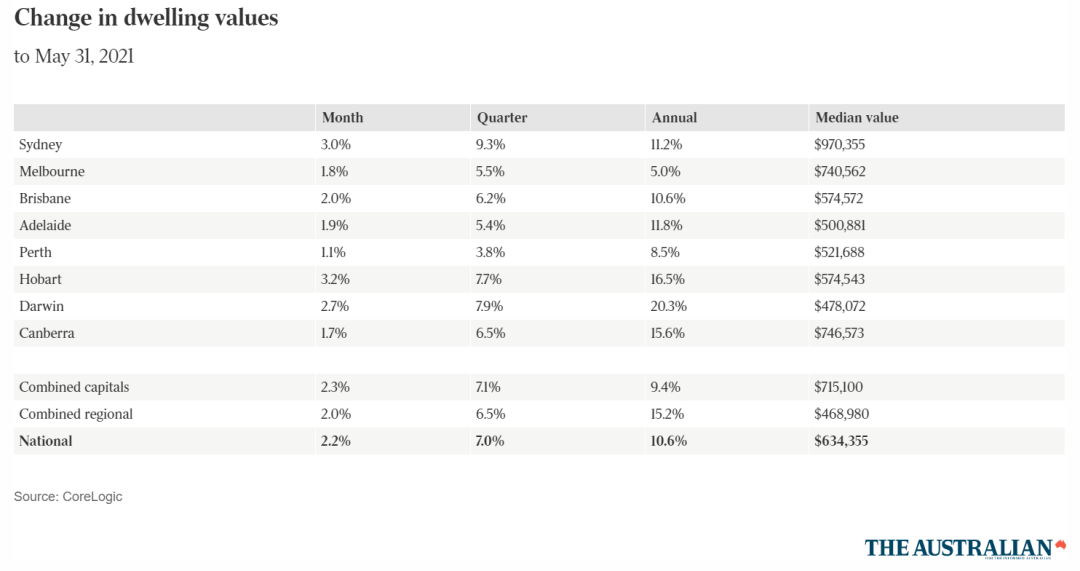Select the Hobart row label

coord(40,280)
